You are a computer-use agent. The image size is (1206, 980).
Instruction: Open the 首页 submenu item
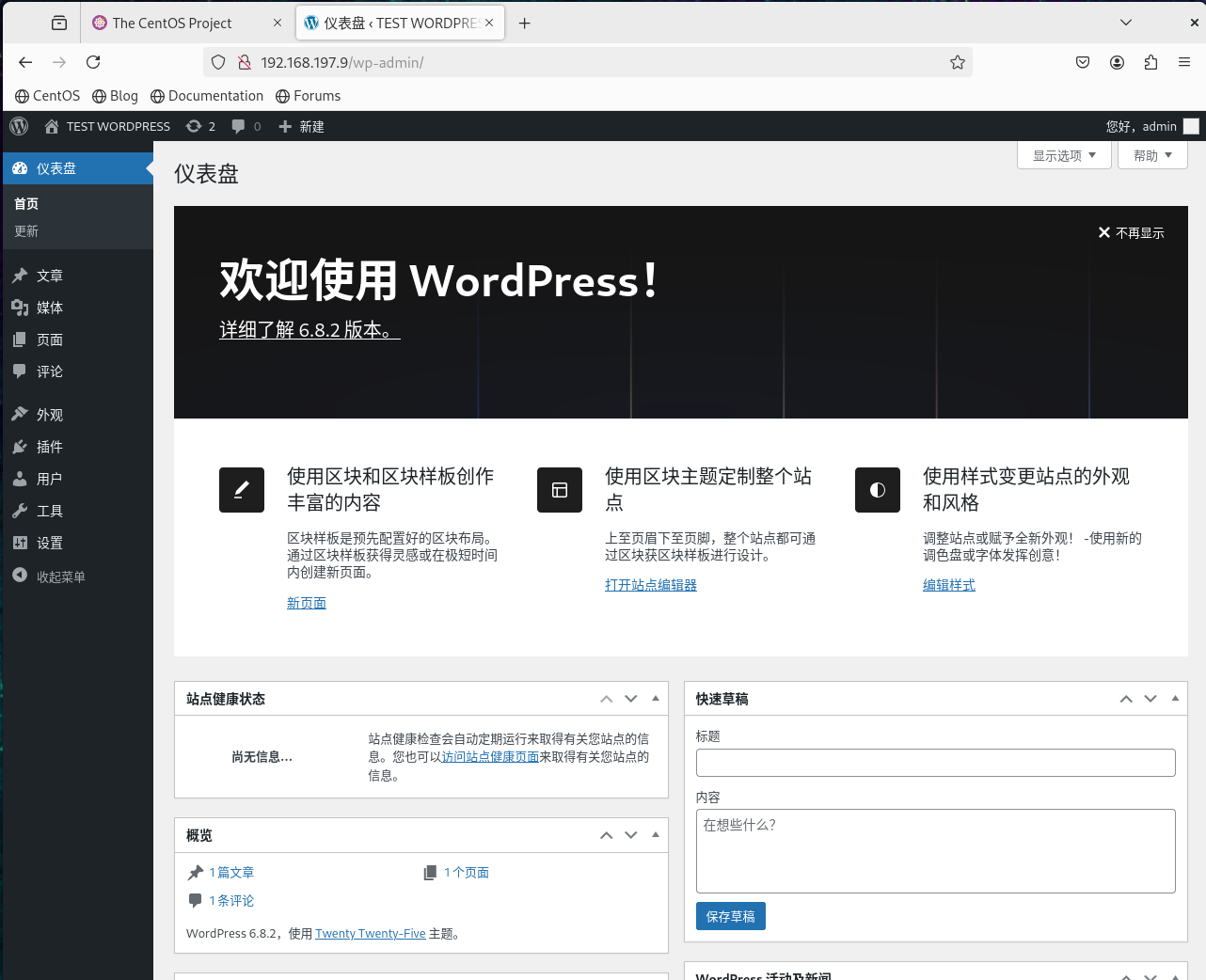(x=26, y=203)
